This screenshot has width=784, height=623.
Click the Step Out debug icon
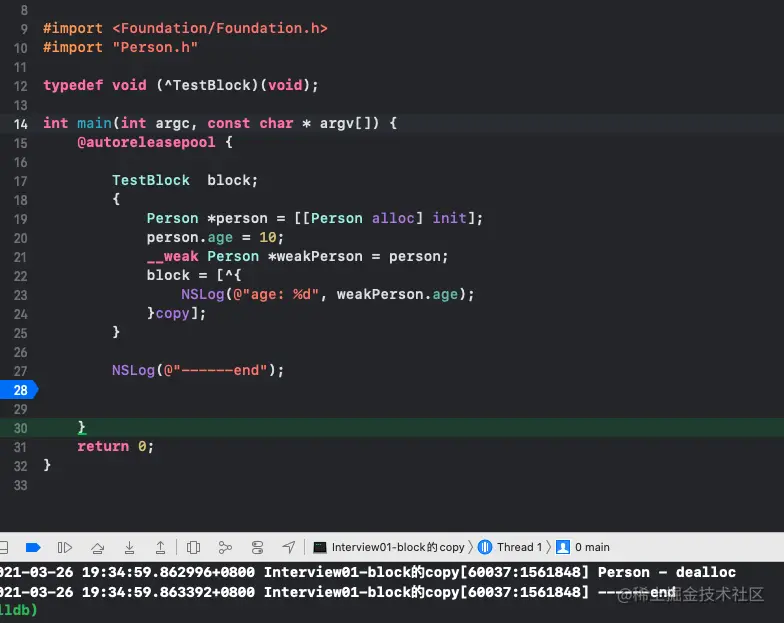pos(160,548)
